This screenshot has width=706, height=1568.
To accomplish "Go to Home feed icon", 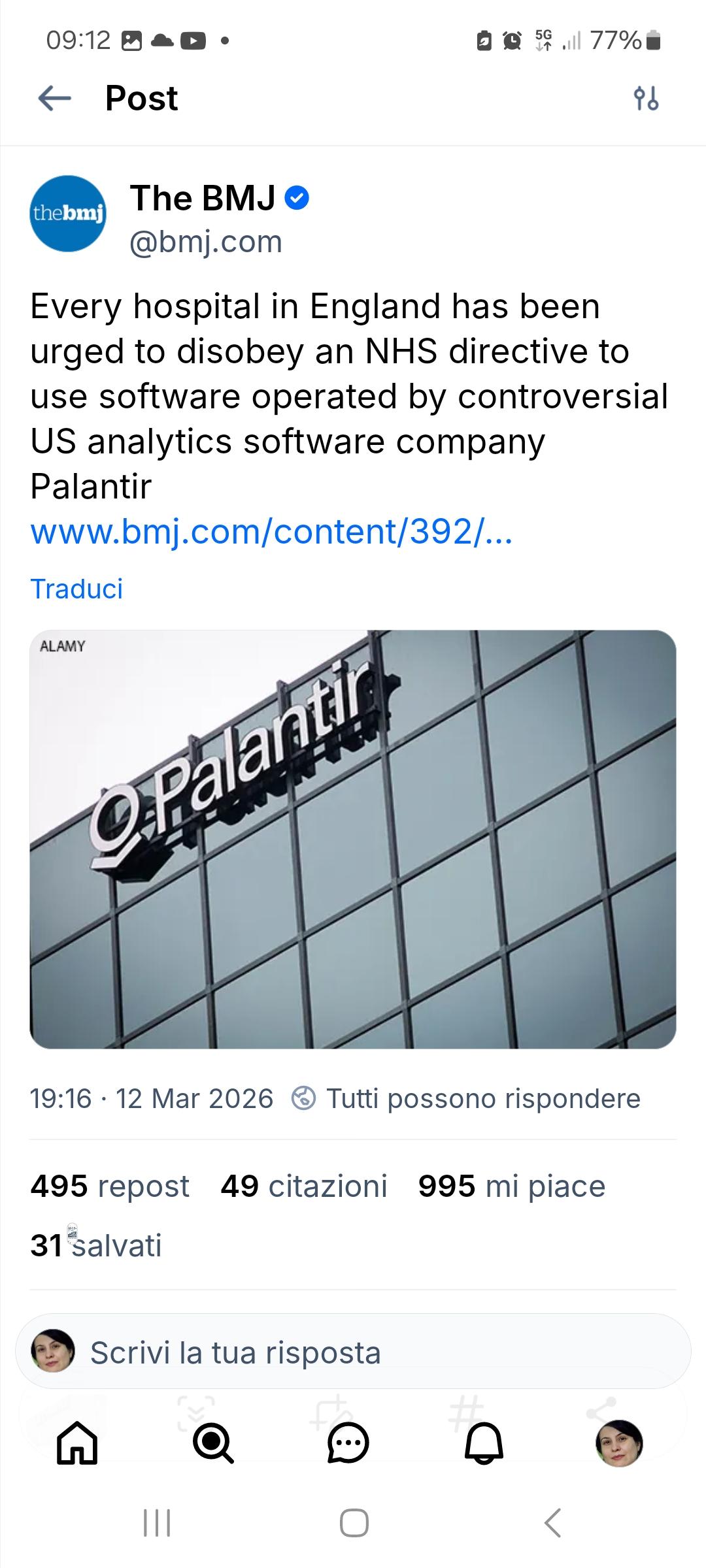I will coord(77,1443).
